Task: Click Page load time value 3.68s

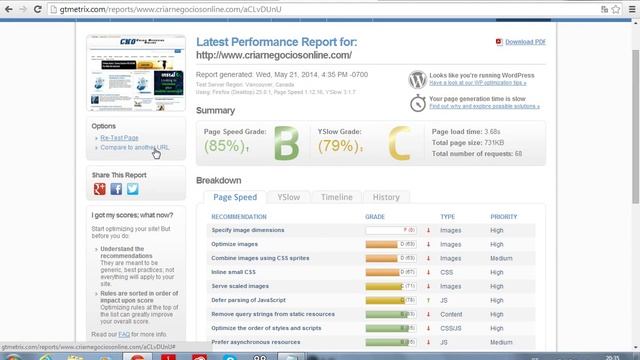Action: (x=492, y=131)
